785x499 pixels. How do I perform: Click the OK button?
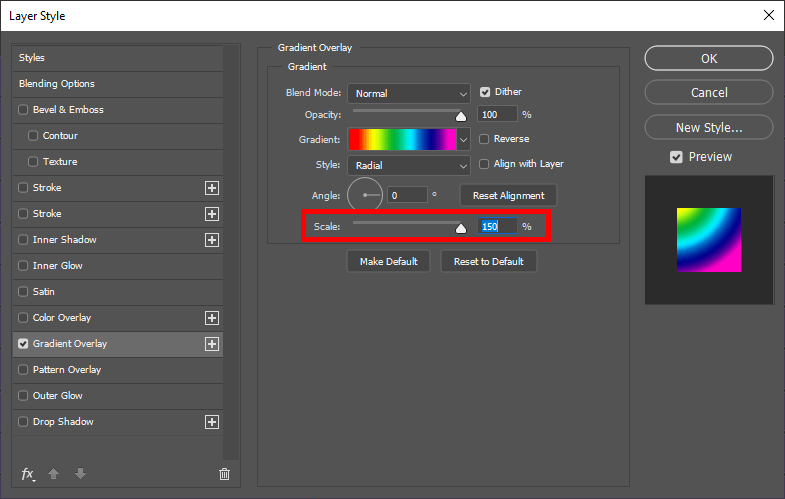(x=709, y=59)
